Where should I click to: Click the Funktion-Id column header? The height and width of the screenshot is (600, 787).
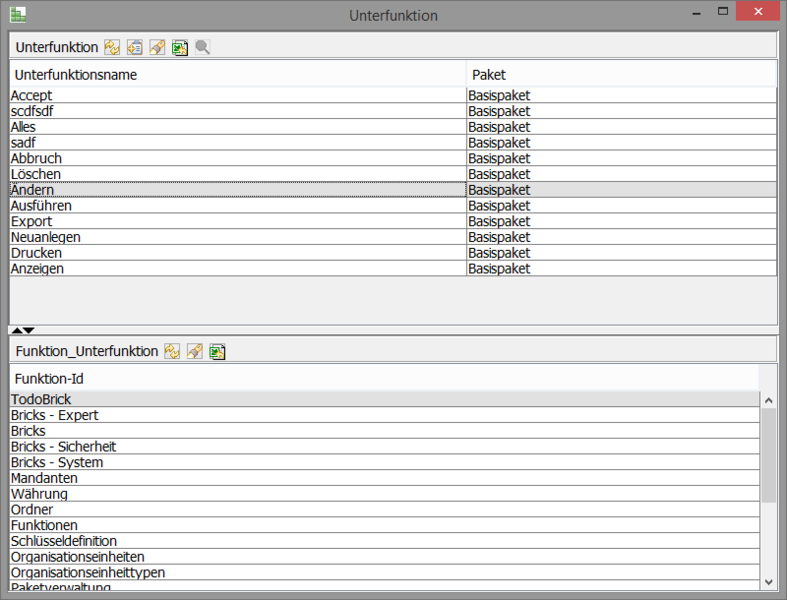[384, 378]
